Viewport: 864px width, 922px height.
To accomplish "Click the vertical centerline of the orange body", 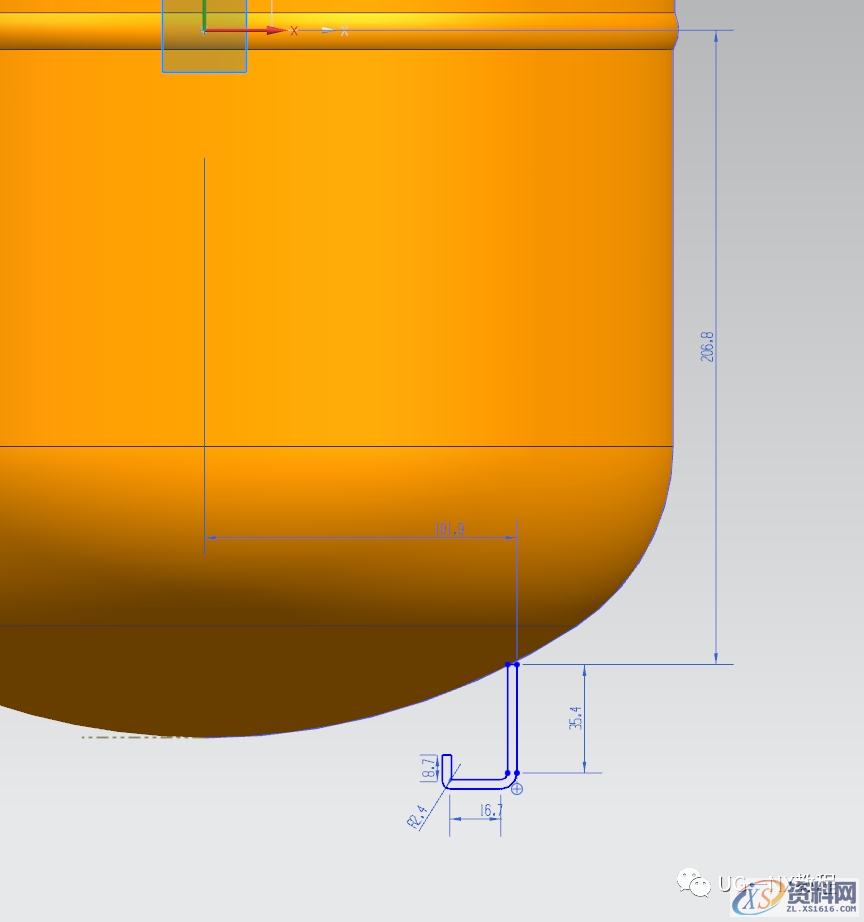I will click(204, 350).
